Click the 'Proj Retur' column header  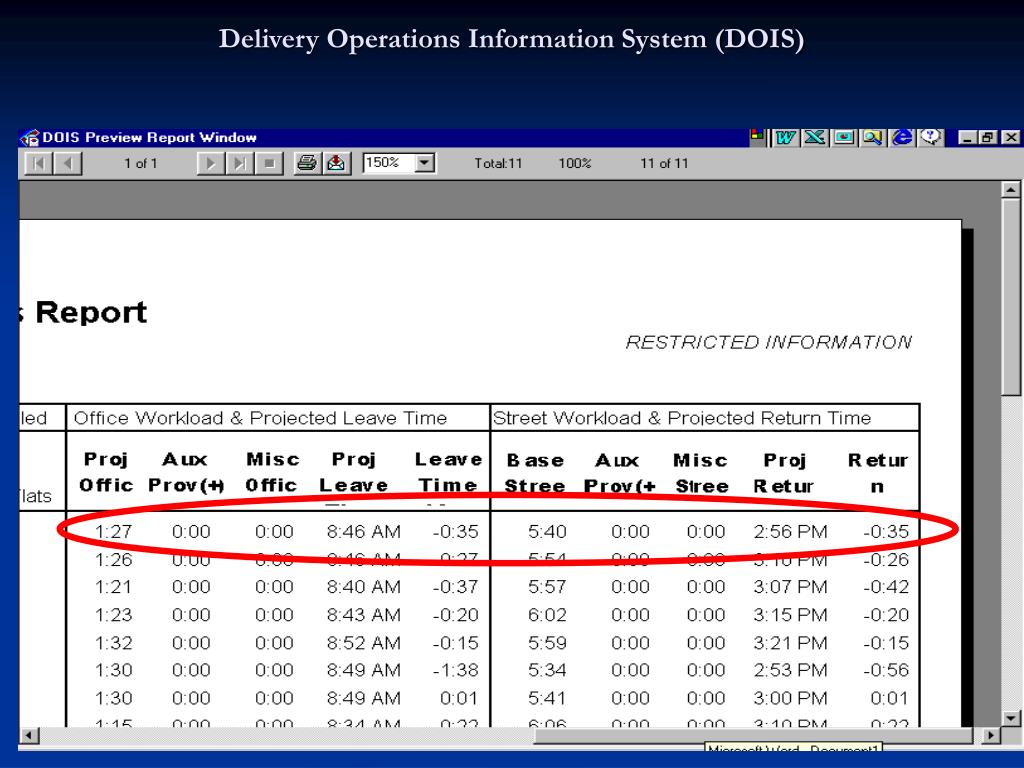click(784, 473)
